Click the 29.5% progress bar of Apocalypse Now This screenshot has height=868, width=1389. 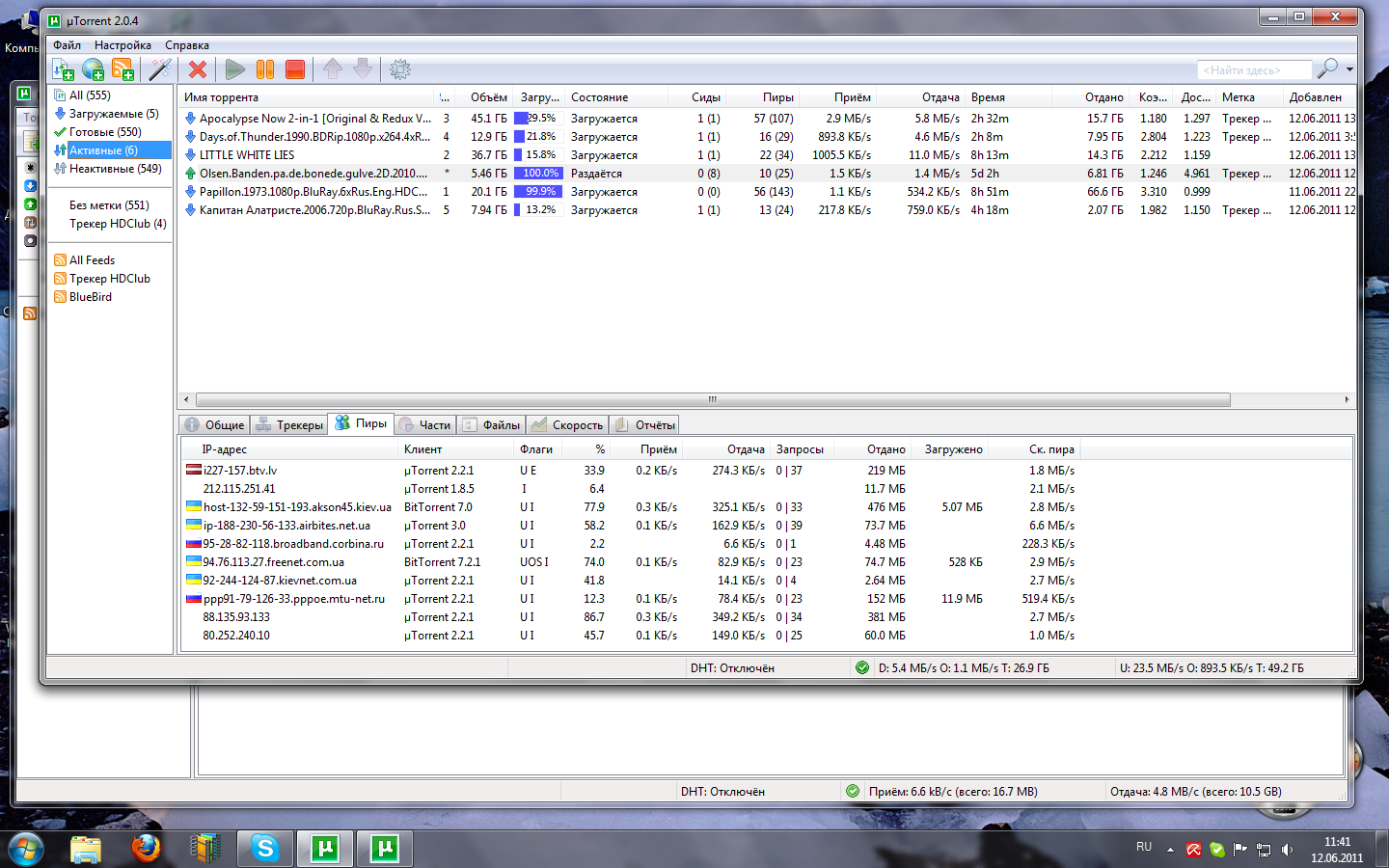pos(538,119)
